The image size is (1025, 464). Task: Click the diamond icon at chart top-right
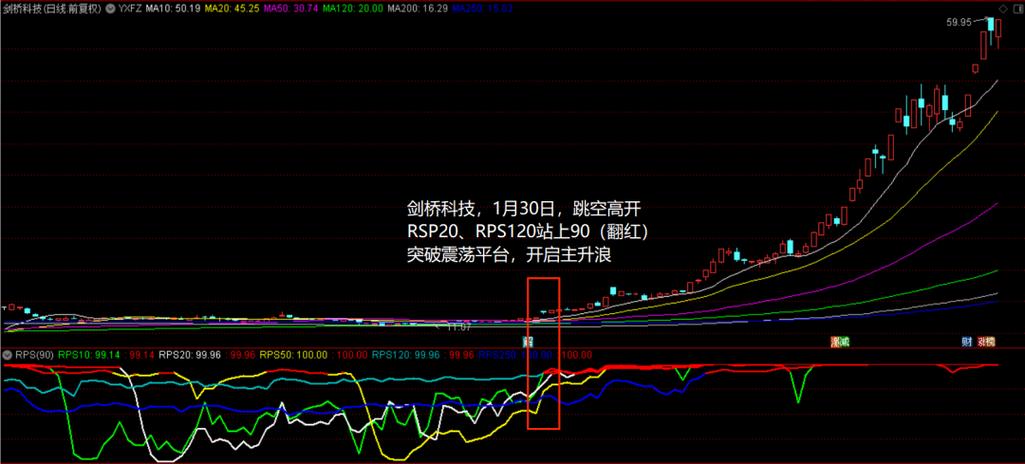pyautogui.click(x=1003, y=8)
